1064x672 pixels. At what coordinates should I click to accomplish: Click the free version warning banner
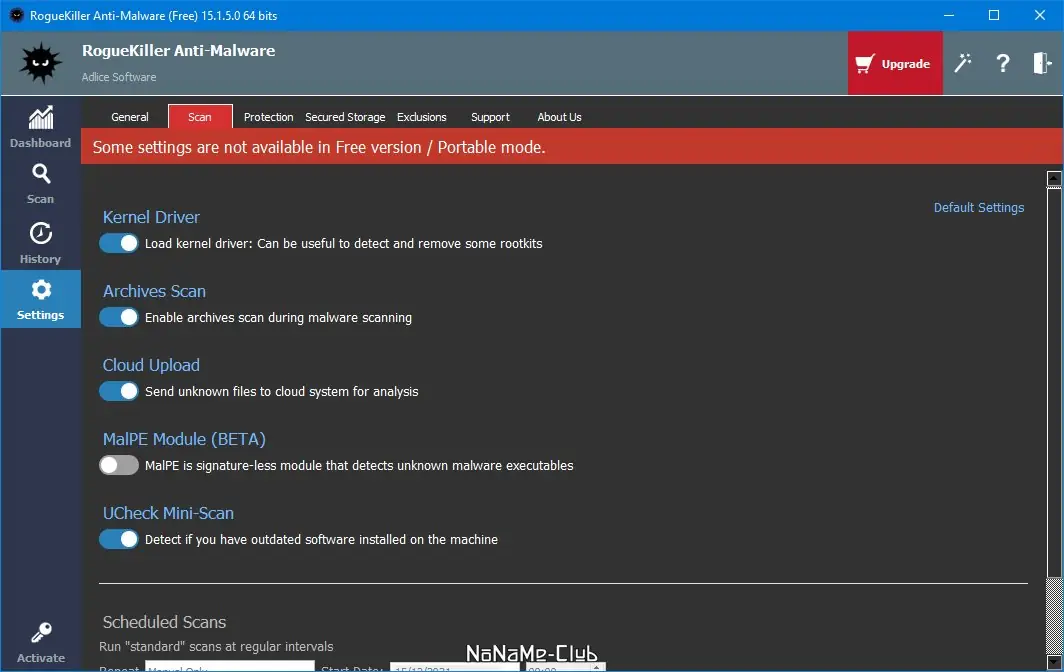[x=571, y=147]
